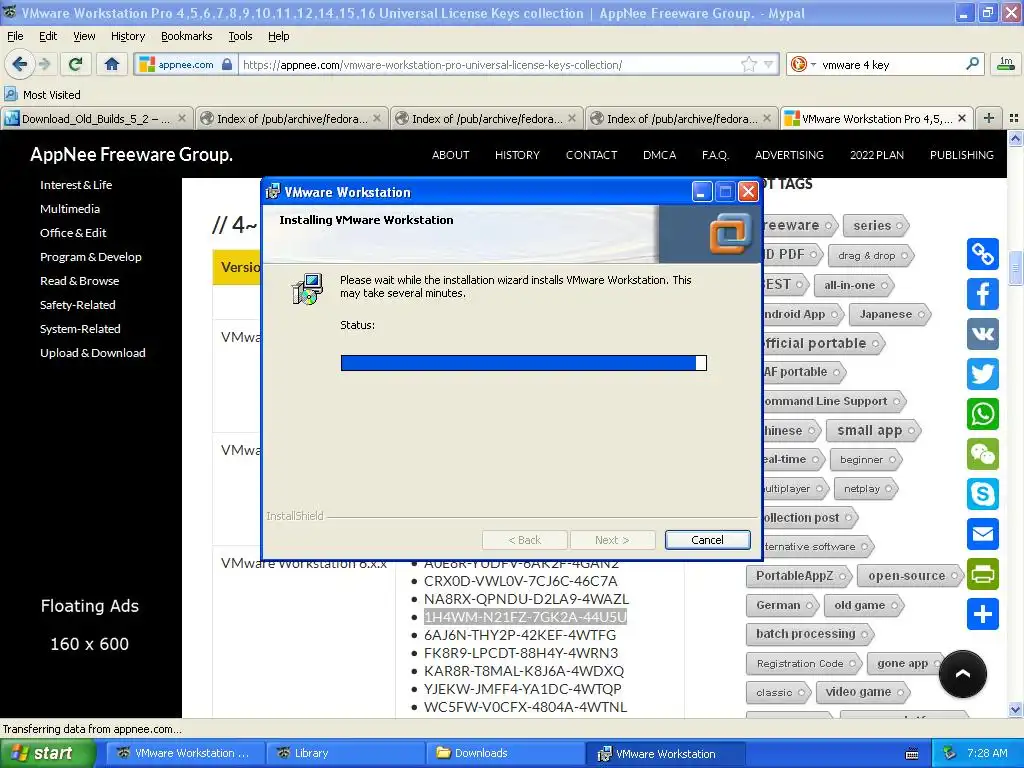Open the Program & Develop category

(91, 257)
